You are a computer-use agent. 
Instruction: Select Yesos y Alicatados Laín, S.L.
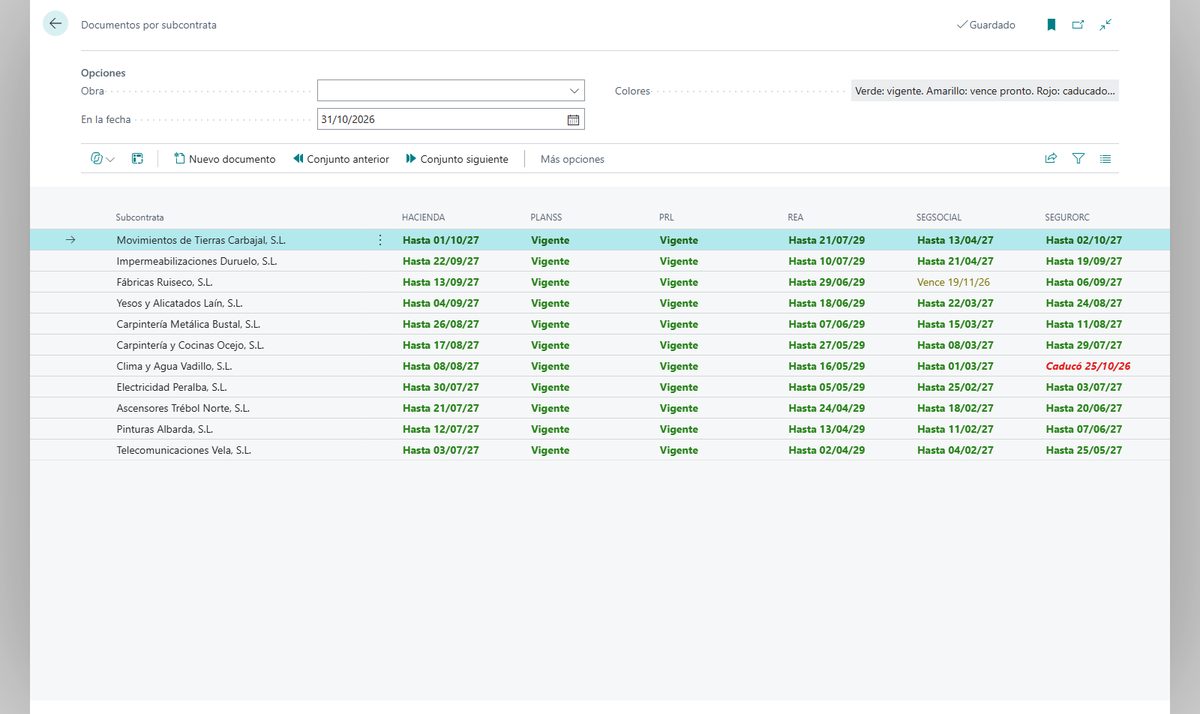click(x=179, y=303)
